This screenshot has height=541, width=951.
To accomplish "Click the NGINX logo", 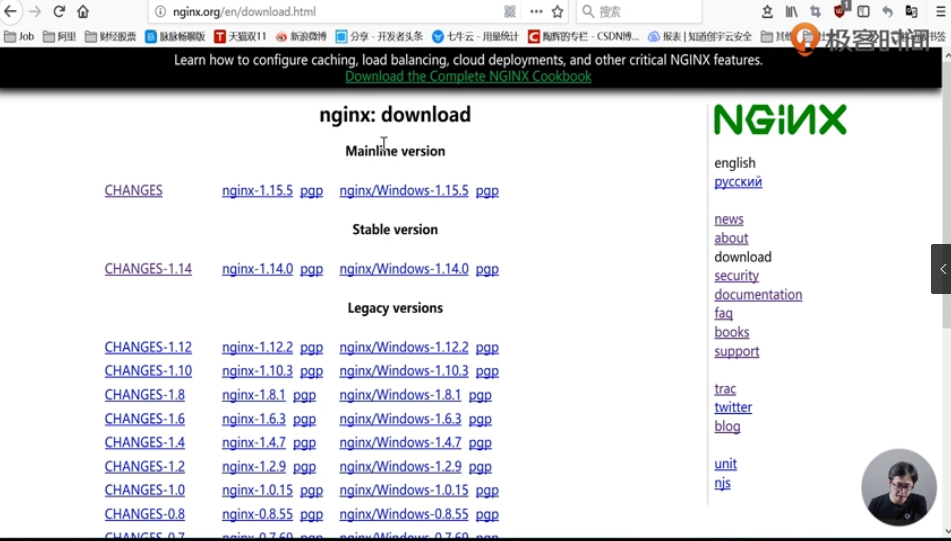I will (780, 119).
